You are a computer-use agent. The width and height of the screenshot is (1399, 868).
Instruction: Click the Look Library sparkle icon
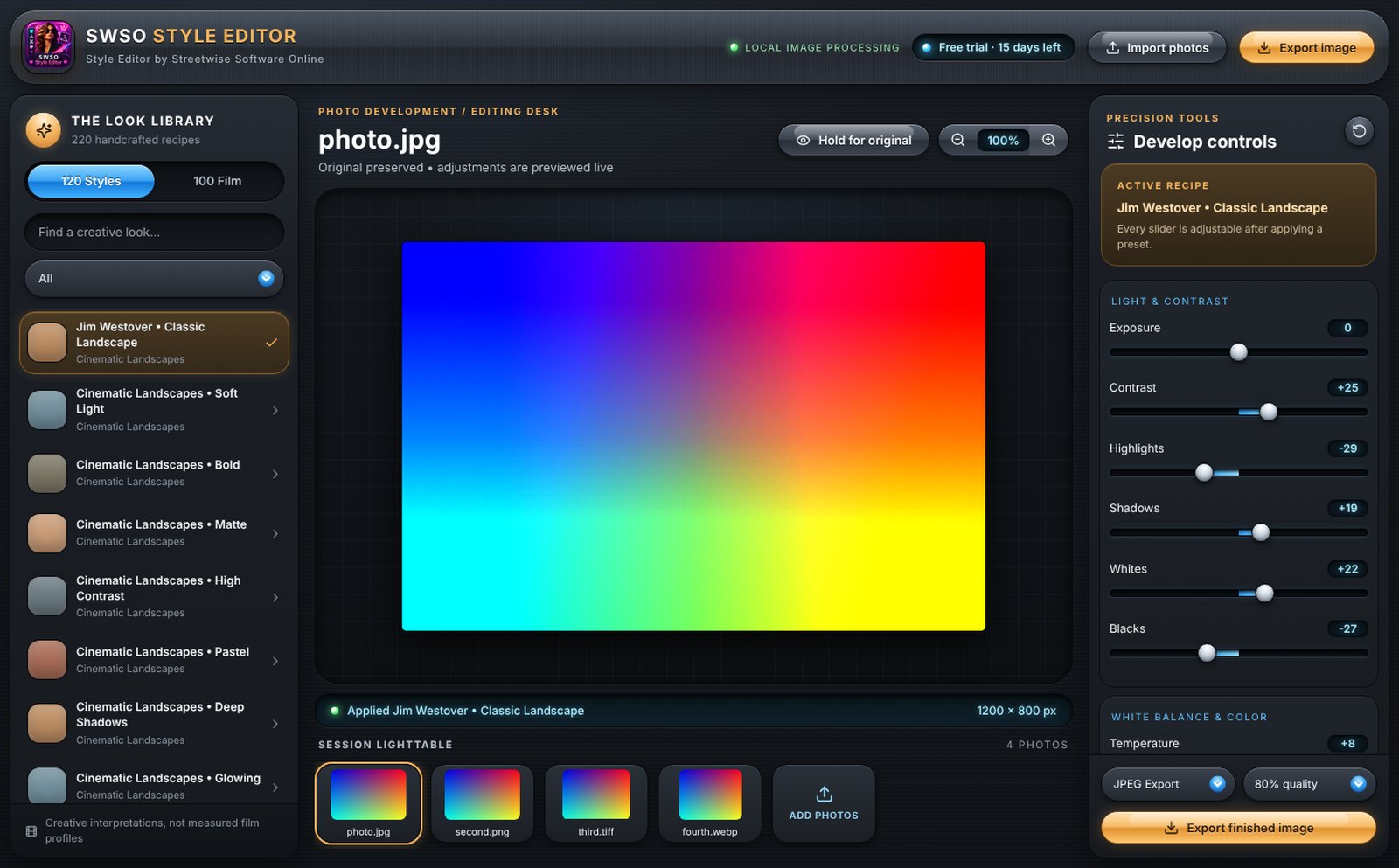pos(44,130)
